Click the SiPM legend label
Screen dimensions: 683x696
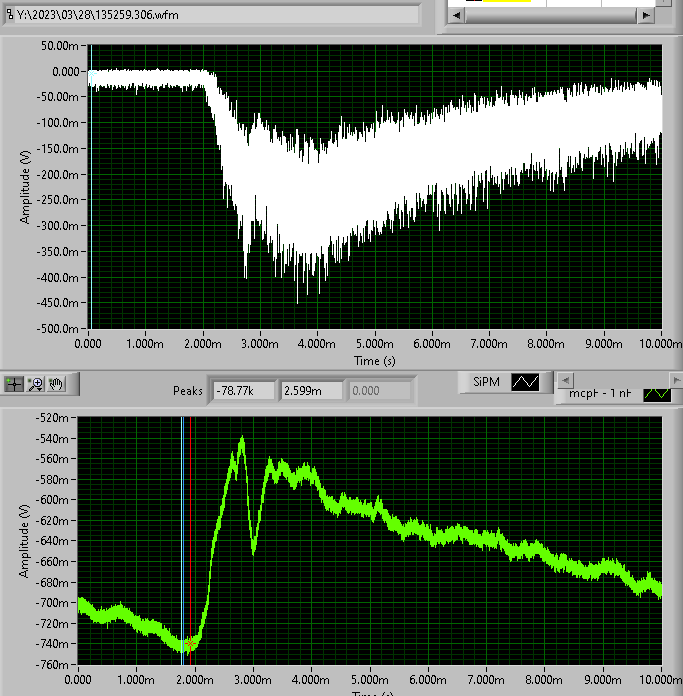pyautogui.click(x=486, y=382)
